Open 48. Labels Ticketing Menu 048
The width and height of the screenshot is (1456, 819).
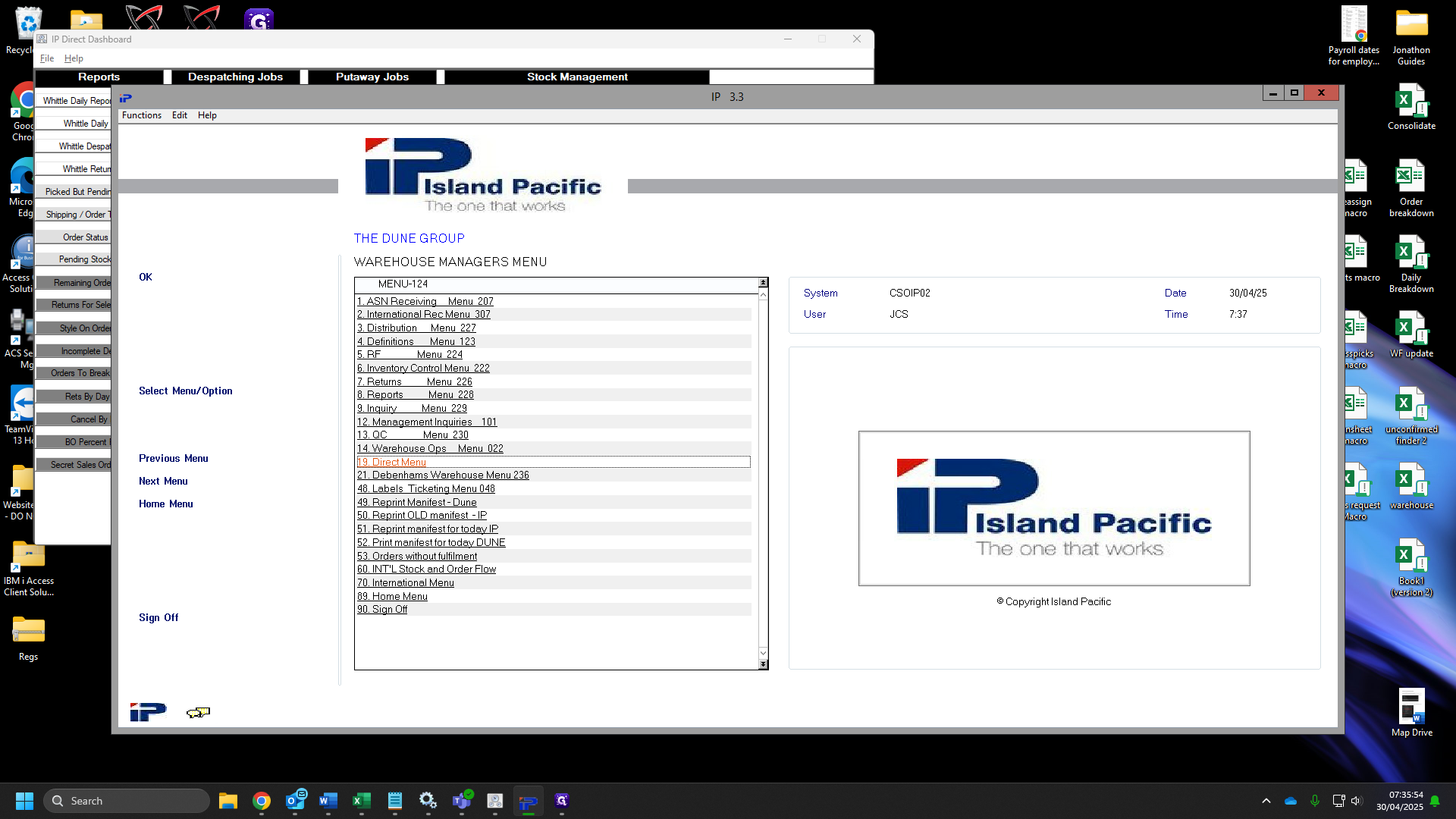pos(426,488)
